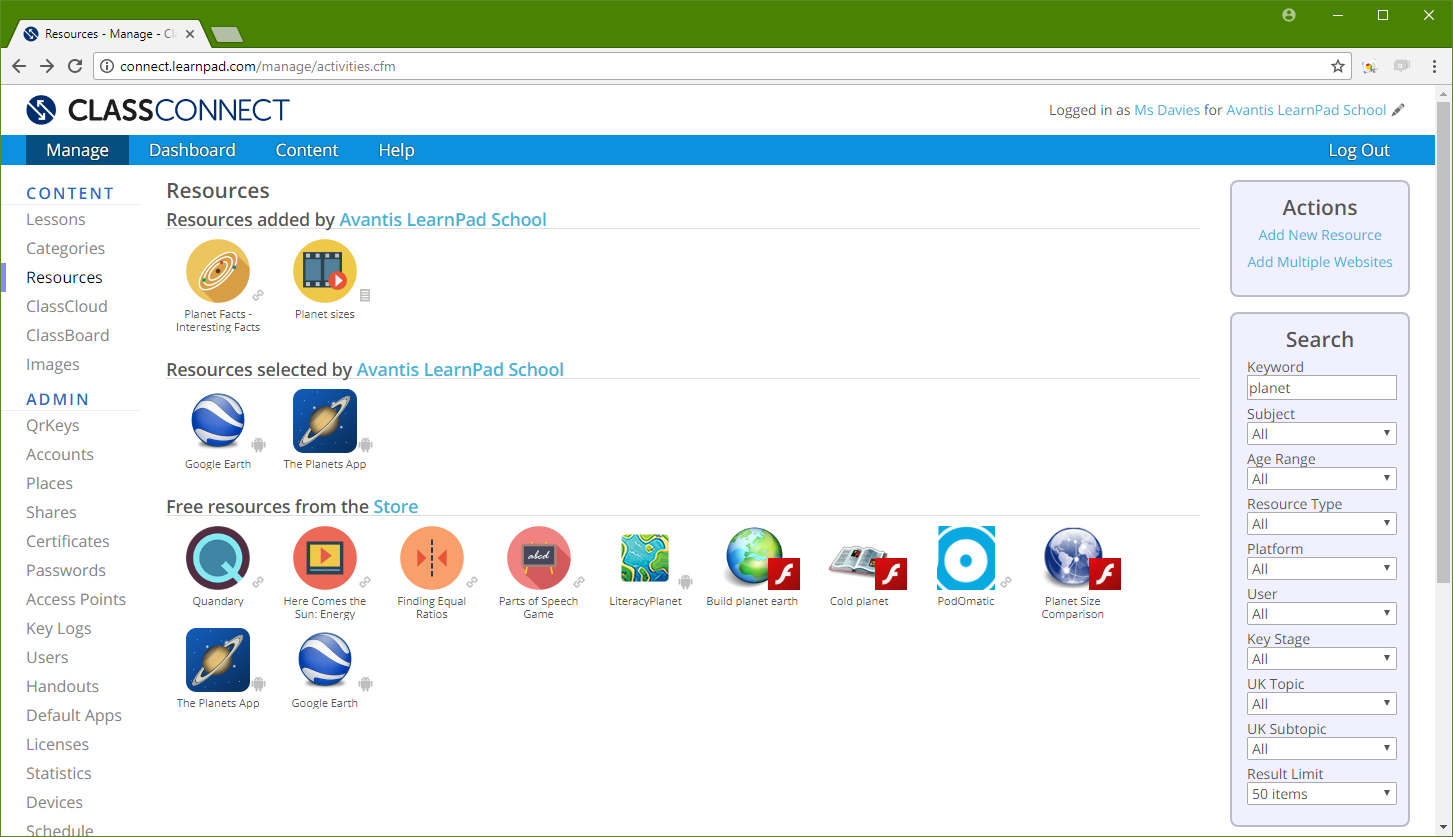Open Devices in the admin sidebar
This screenshot has width=1453, height=837.
[55, 803]
